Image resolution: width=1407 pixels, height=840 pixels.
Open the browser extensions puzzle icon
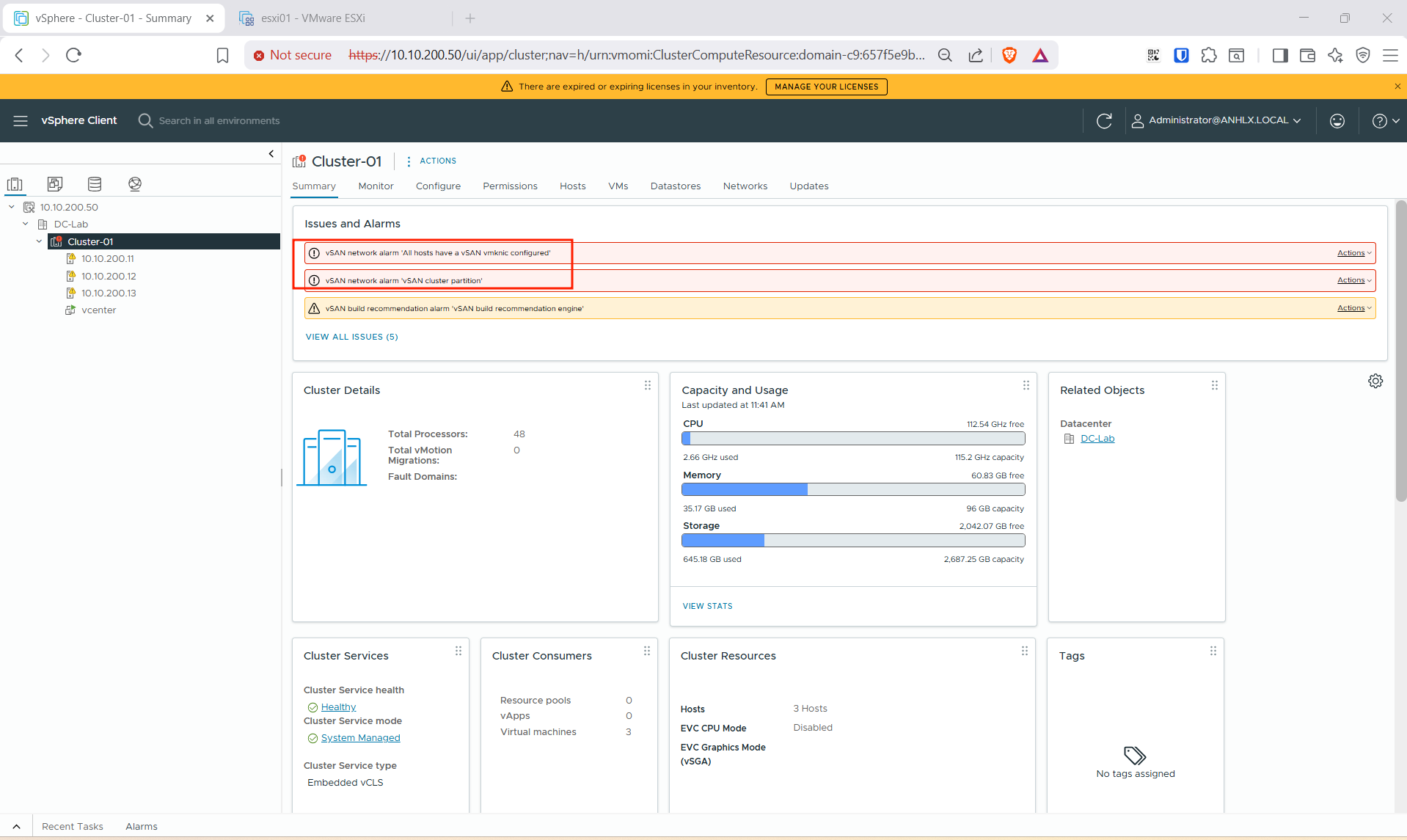[1209, 55]
